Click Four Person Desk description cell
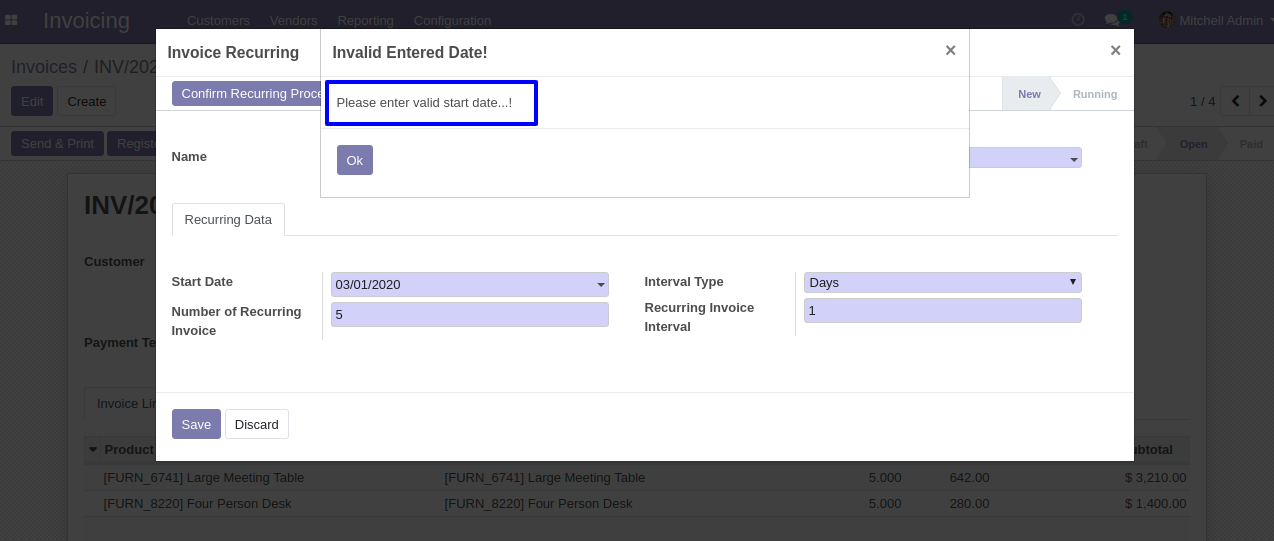Screen dimensions: 1274x541 pyautogui.click(x=539, y=503)
